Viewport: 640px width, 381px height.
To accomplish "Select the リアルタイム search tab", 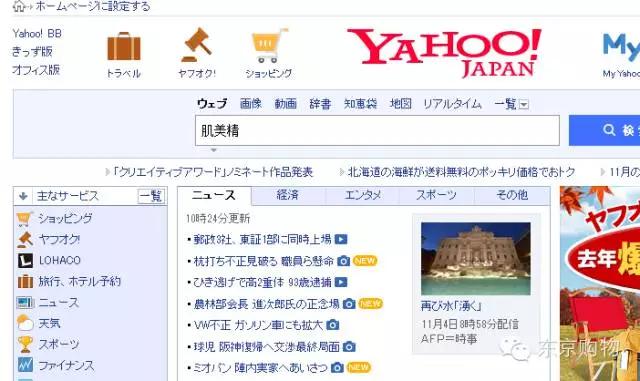I will [x=452, y=104].
